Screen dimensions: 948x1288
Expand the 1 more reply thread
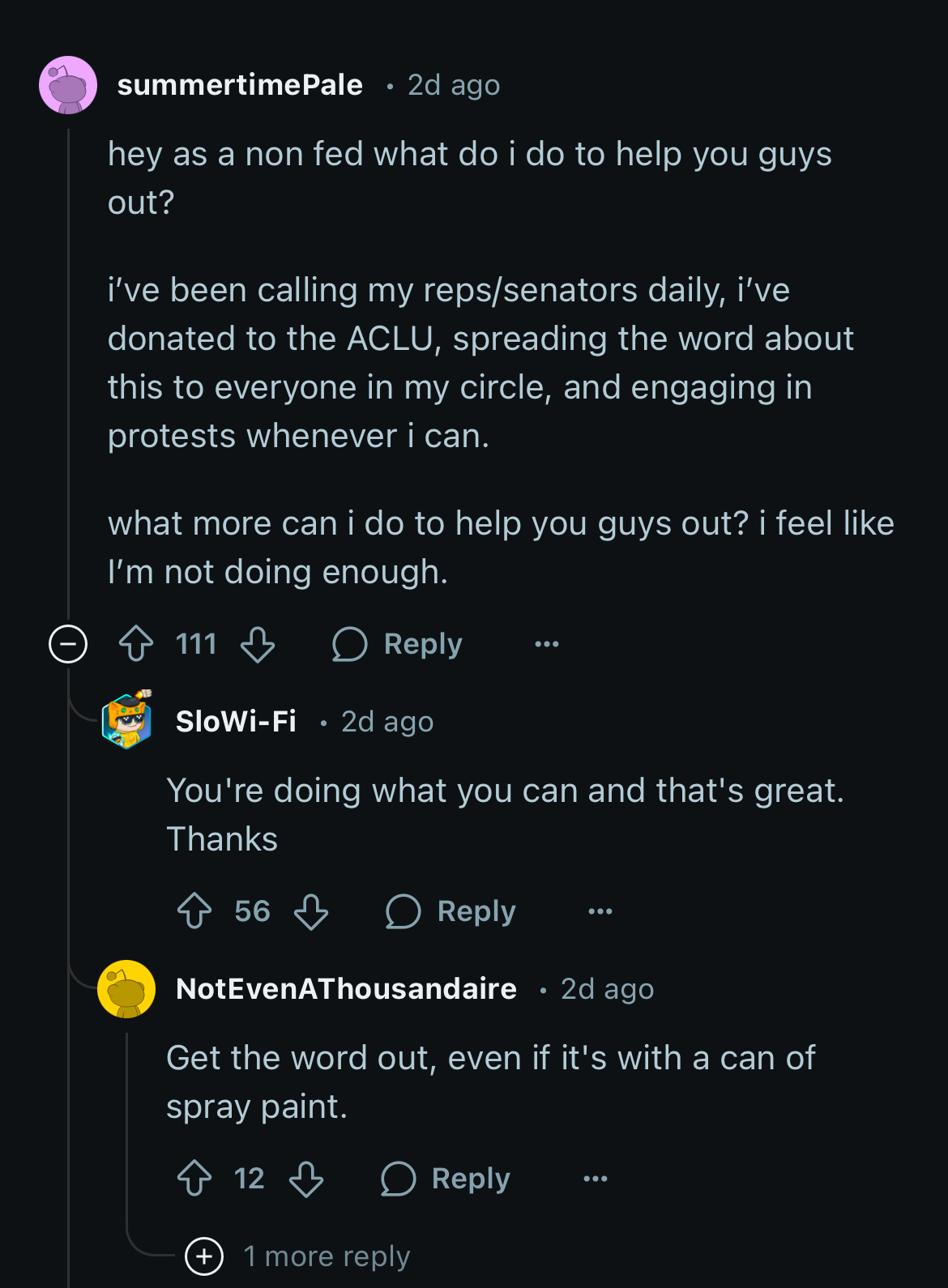click(204, 1256)
